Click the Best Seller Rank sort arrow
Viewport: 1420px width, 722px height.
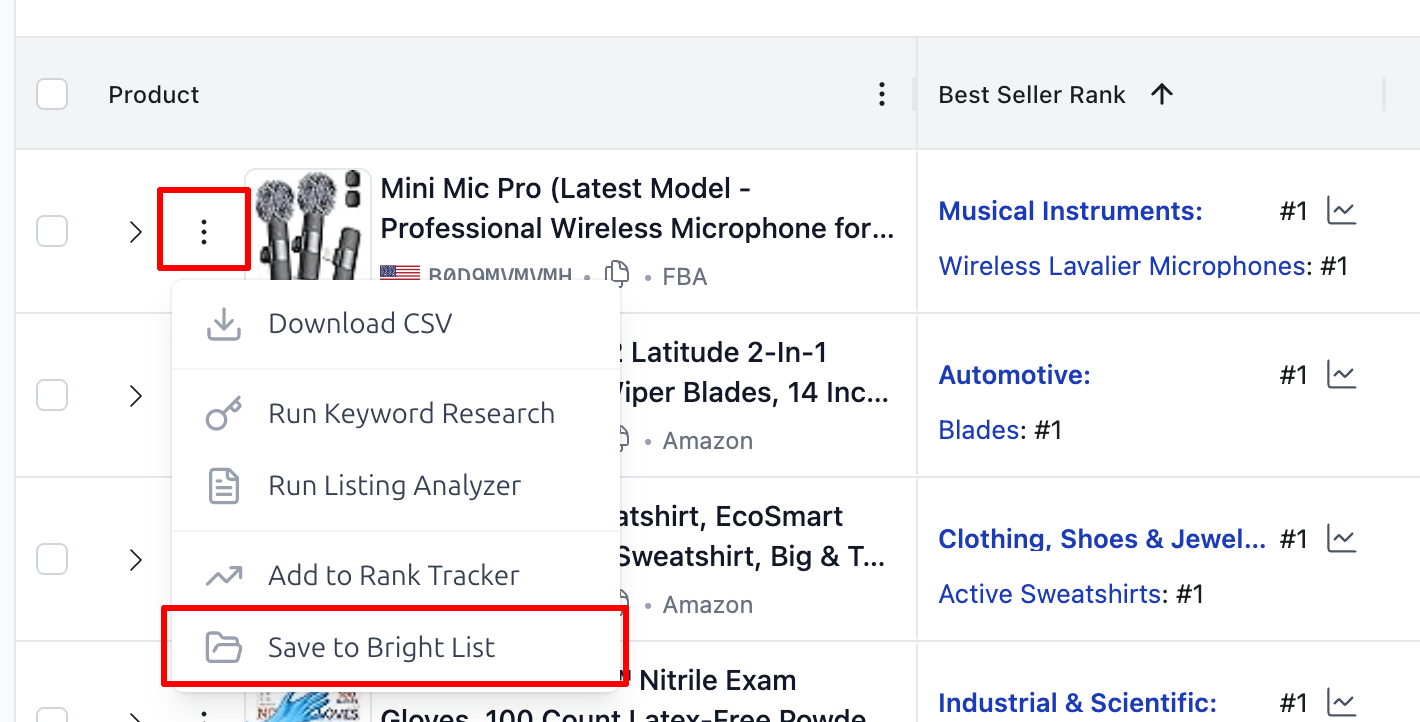click(1162, 93)
